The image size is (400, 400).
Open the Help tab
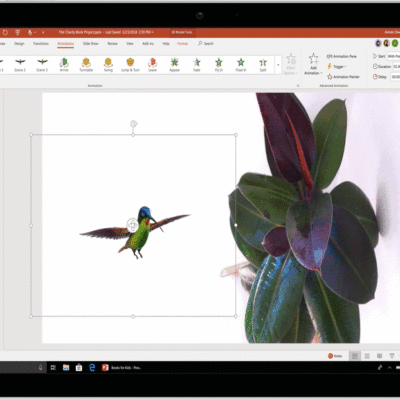click(166, 44)
